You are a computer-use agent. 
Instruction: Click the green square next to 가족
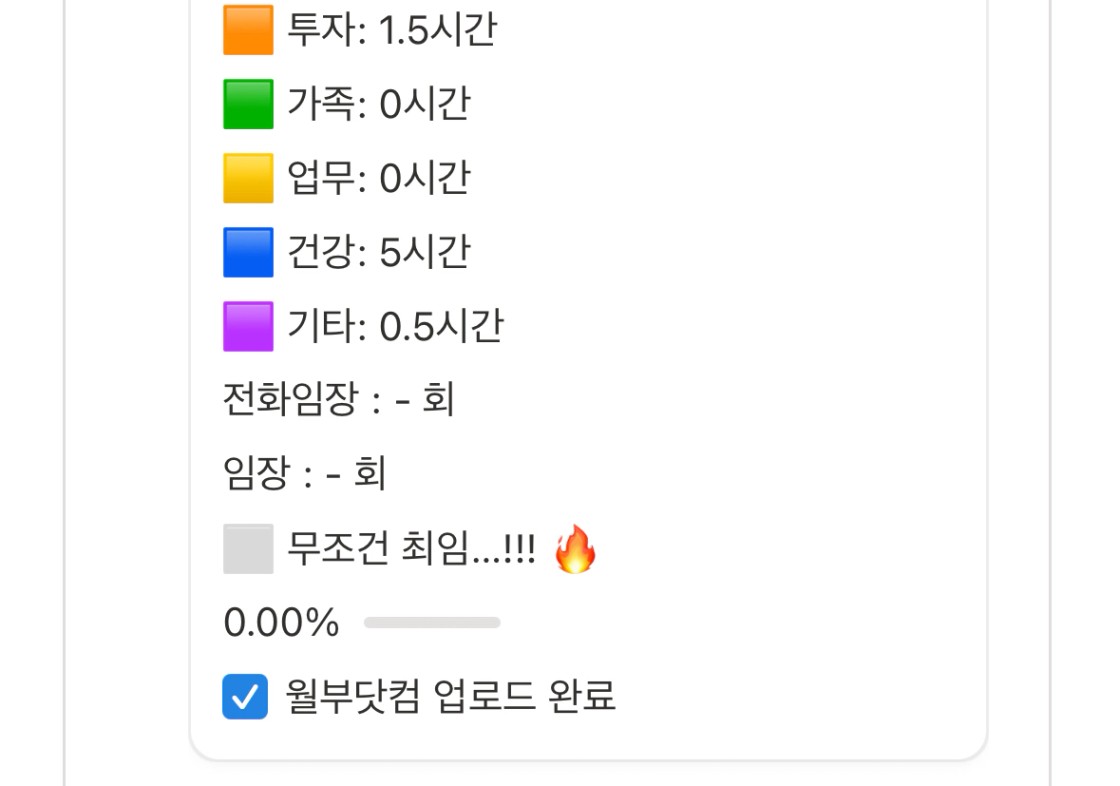click(x=248, y=104)
